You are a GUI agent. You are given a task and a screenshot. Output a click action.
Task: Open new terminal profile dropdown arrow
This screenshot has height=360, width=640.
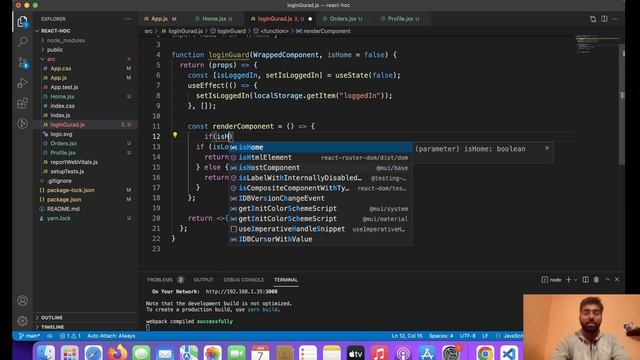[576, 280]
